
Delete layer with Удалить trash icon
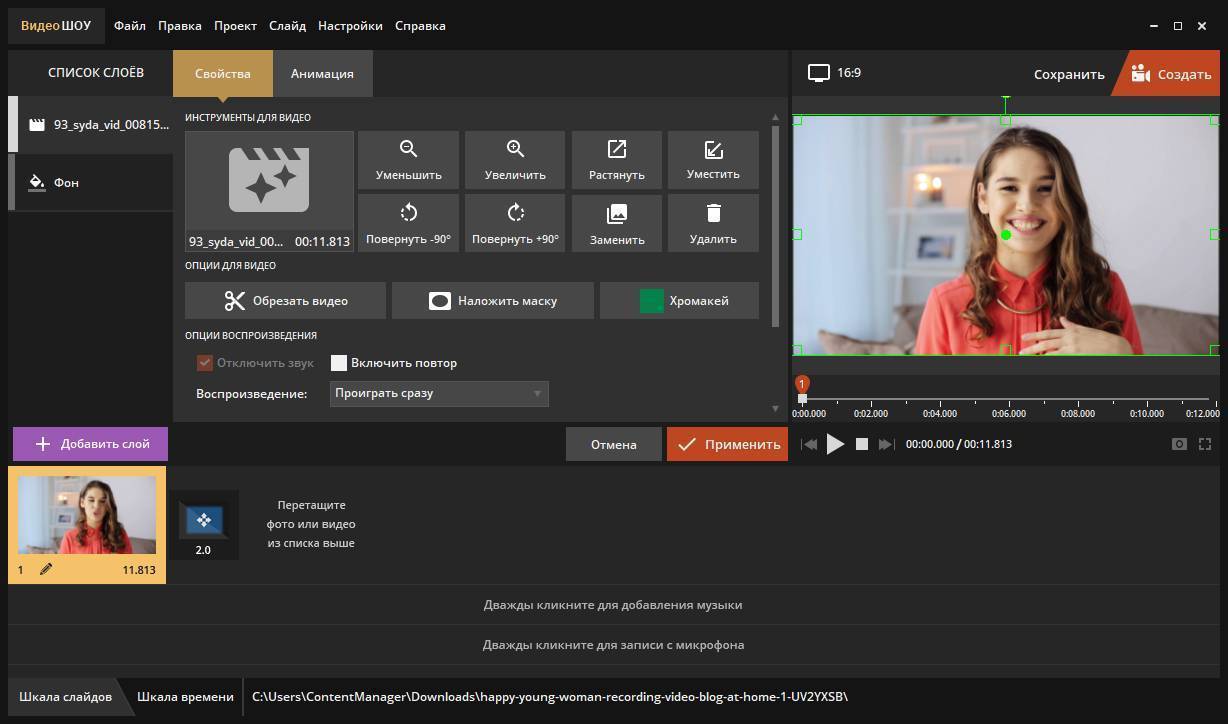pos(713,213)
